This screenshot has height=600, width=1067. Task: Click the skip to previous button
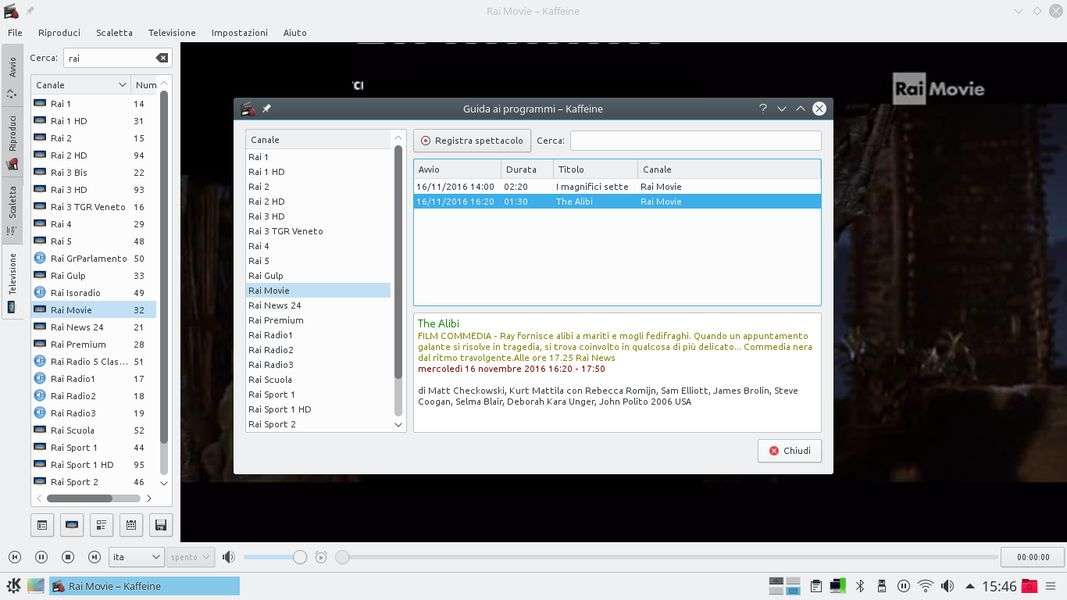click(15, 557)
